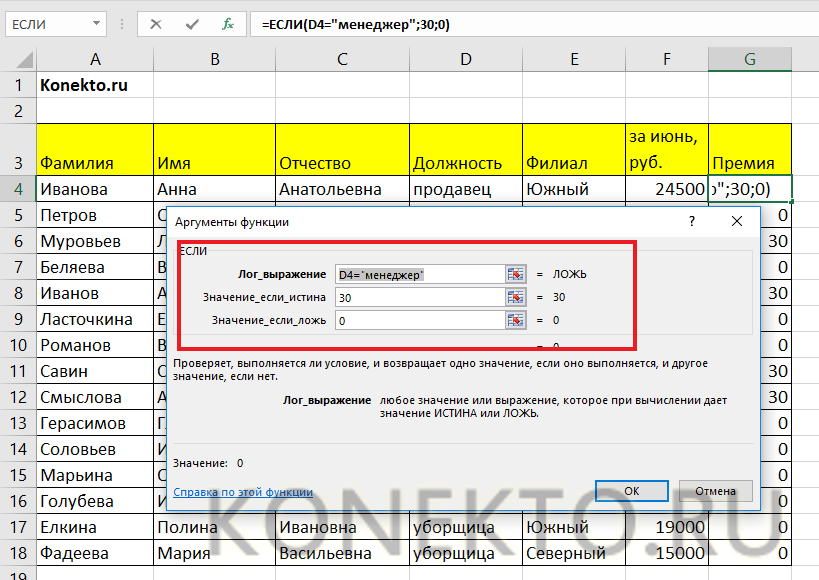Click the Значение_если_истина input field

pos(418,297)
